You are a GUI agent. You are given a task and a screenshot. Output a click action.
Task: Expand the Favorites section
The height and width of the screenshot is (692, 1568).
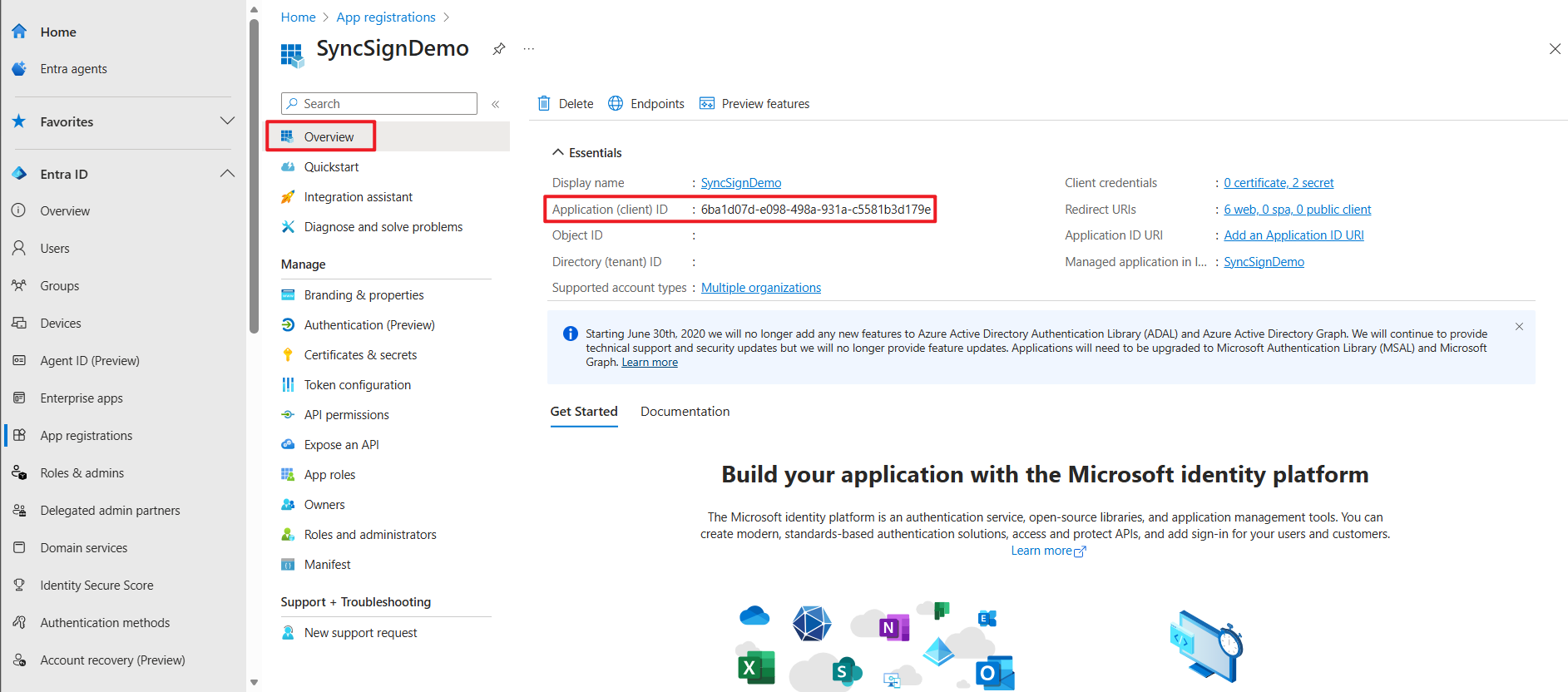click(x=227, y=121)
